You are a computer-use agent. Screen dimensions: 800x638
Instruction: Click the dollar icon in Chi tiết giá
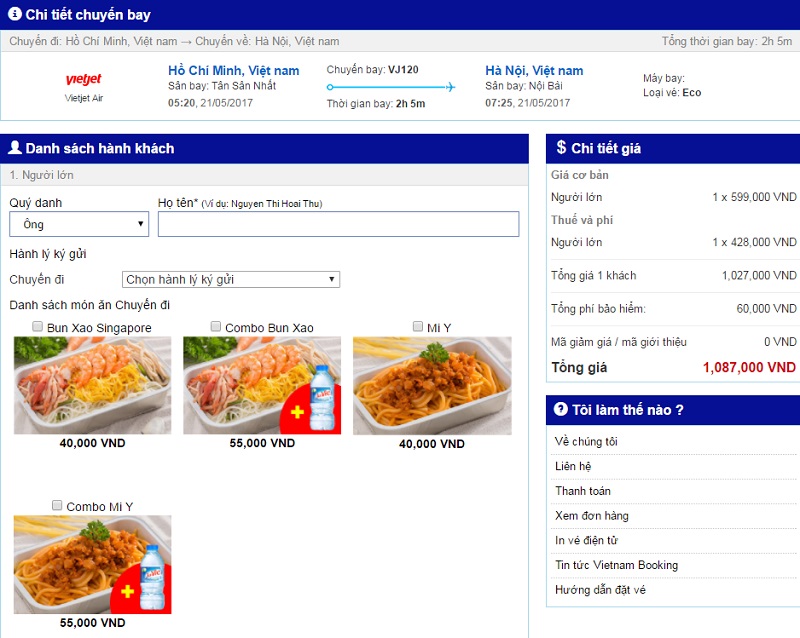(561, 148)
